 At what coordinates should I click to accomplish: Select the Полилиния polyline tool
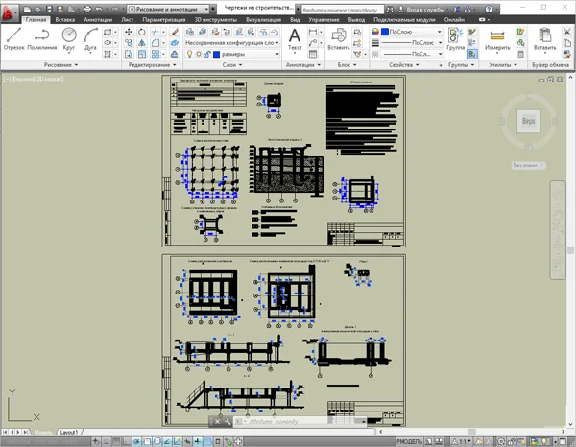coord(42,39)
